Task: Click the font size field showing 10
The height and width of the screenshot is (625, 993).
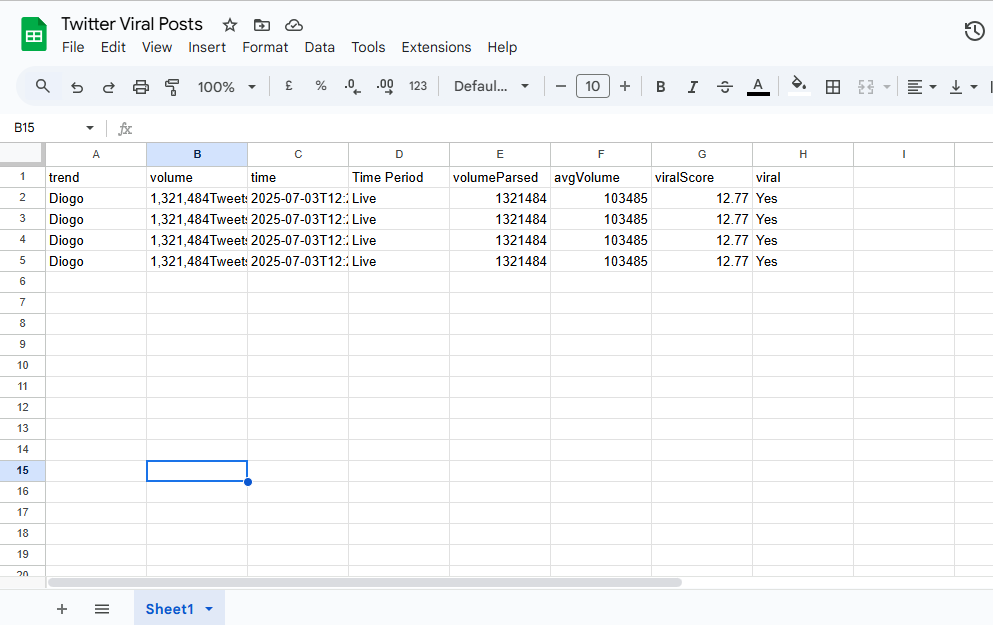Action: 593,86
